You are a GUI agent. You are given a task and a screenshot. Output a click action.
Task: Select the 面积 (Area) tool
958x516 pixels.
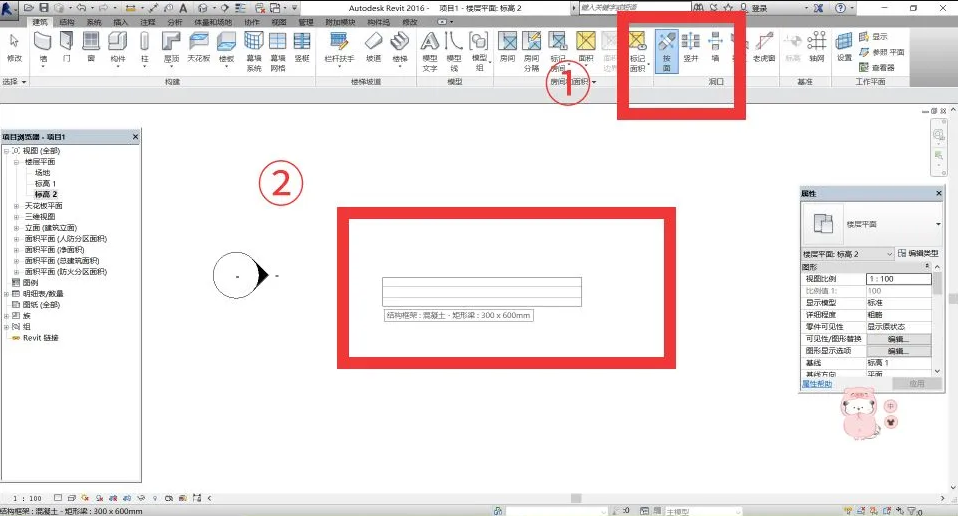click(585, 48)
